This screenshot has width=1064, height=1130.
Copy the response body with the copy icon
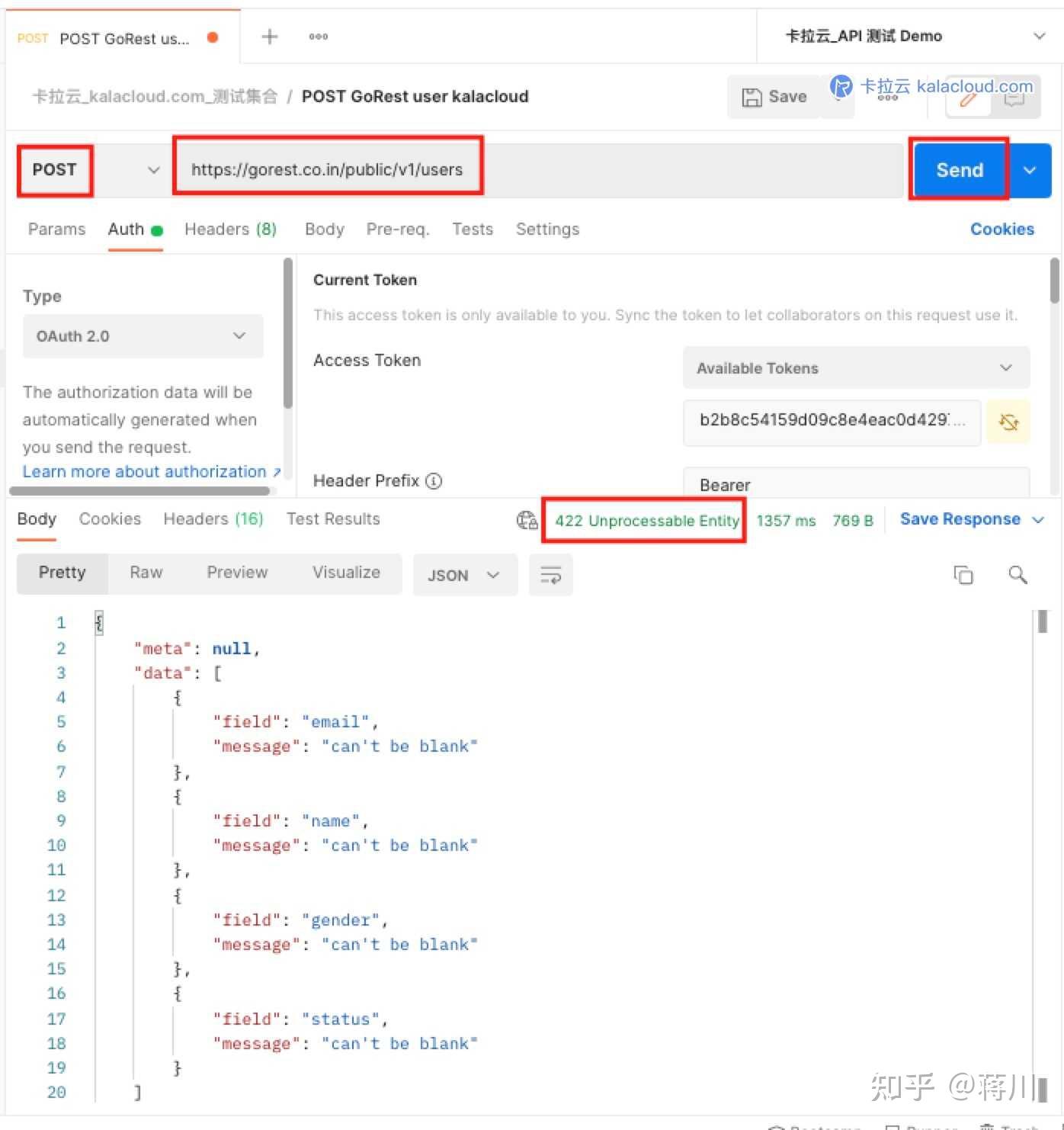963,574
